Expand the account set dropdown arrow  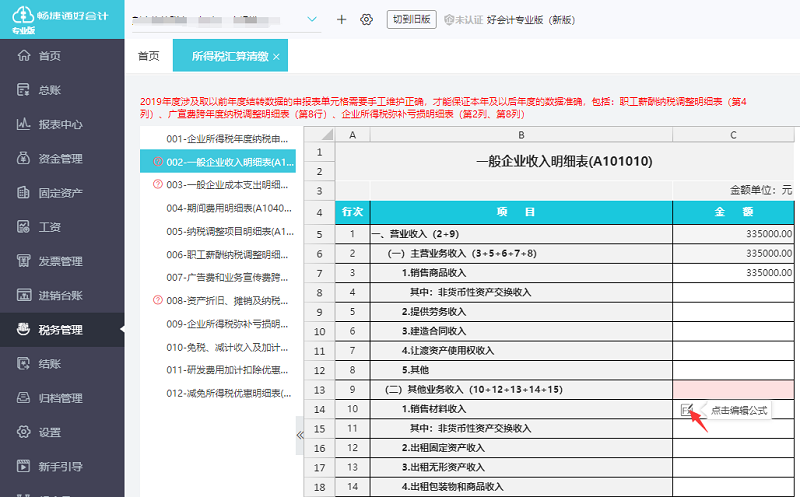pyautogui.click(x=311, y=19)
